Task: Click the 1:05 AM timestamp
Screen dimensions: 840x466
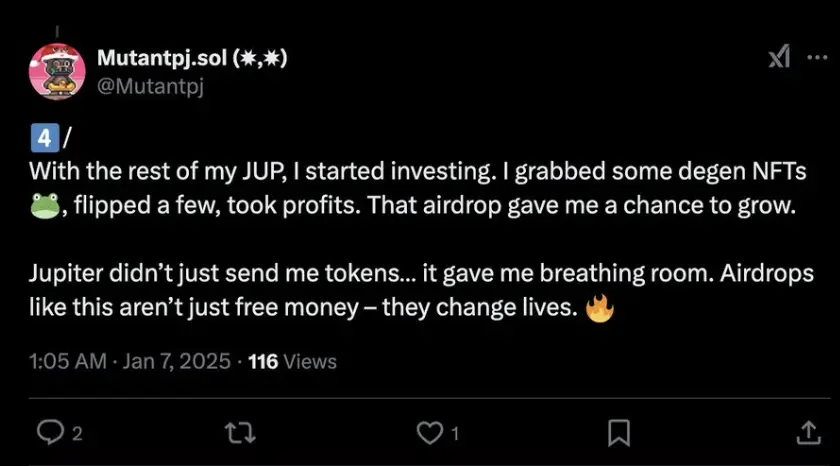Action: coord(67,361)
